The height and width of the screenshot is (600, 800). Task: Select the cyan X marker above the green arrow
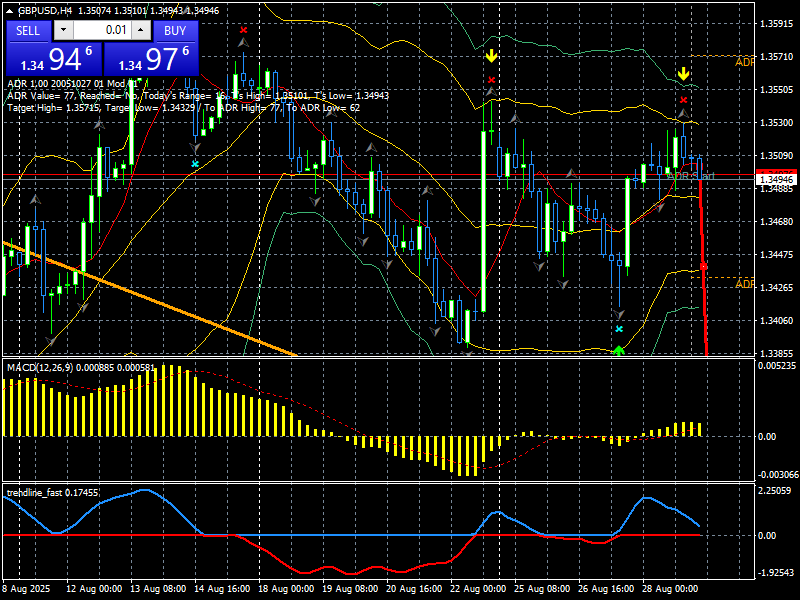coord(619,329)
